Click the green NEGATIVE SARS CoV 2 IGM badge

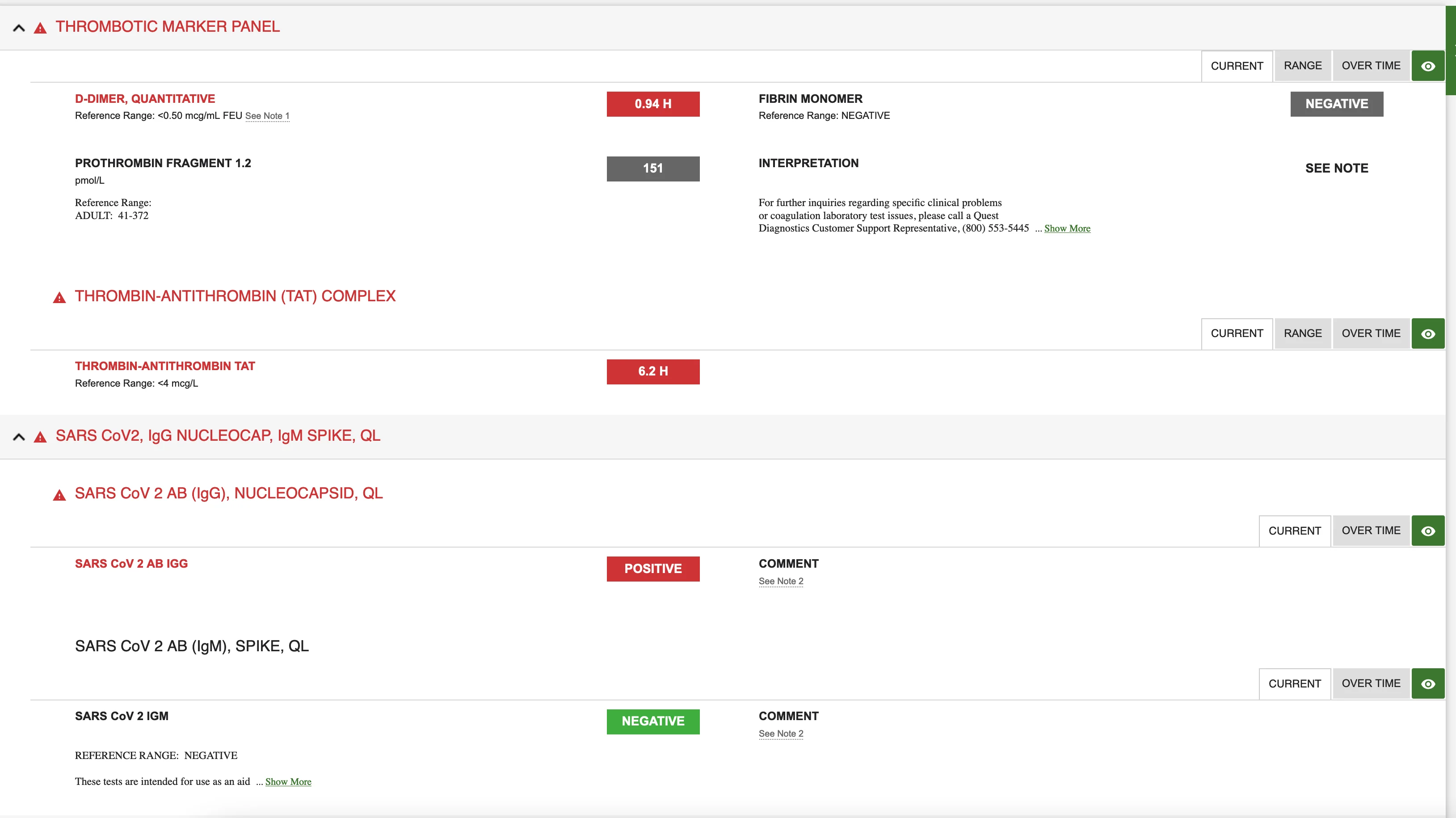(653, 721)
